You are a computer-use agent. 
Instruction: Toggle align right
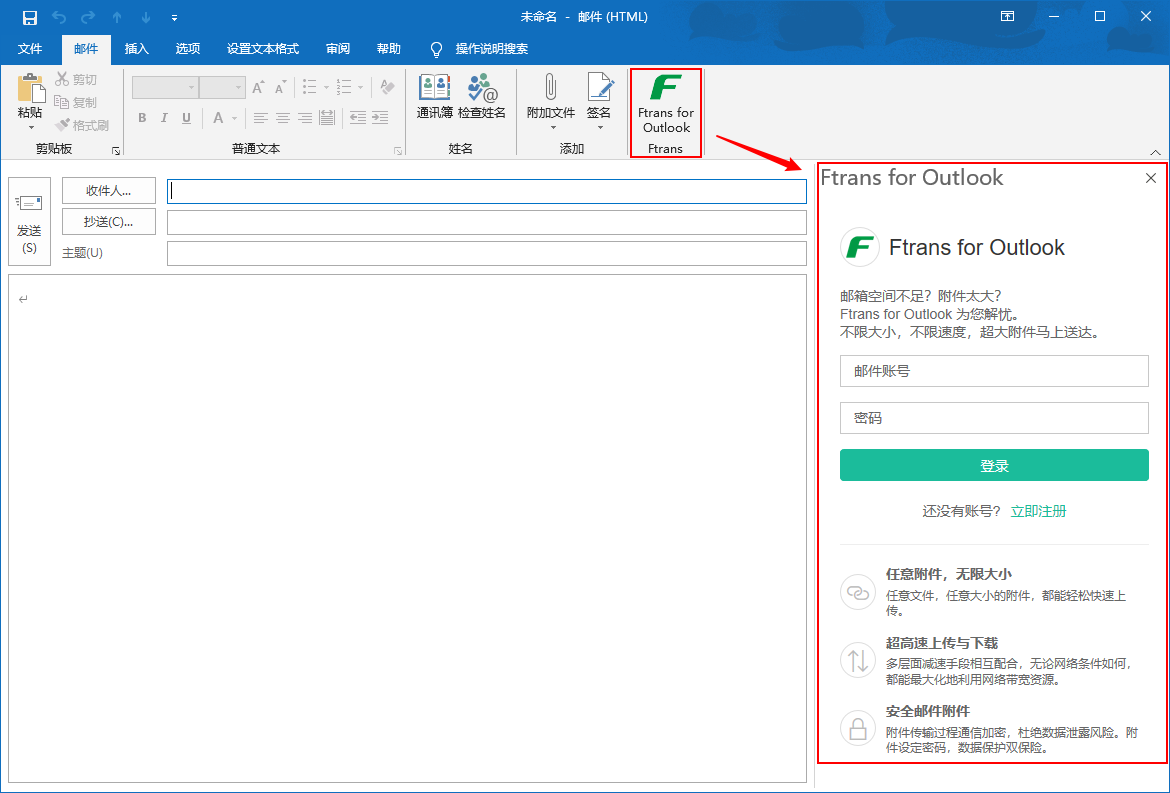point(304,117)
